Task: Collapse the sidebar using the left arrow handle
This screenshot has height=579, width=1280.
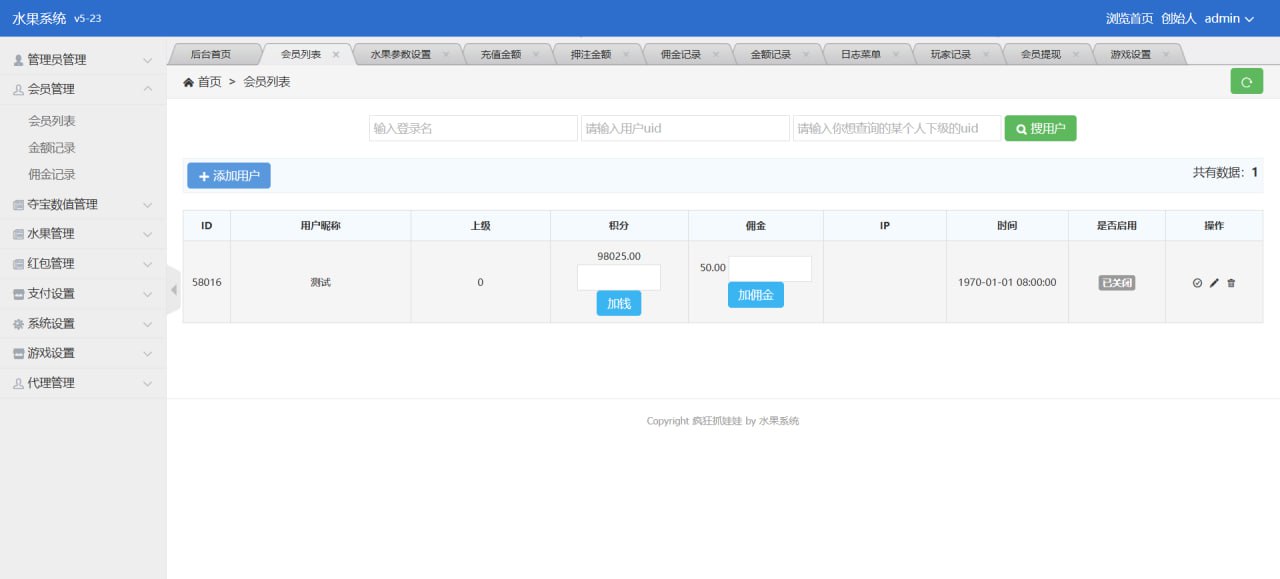Action: click(x=173, y=290)
